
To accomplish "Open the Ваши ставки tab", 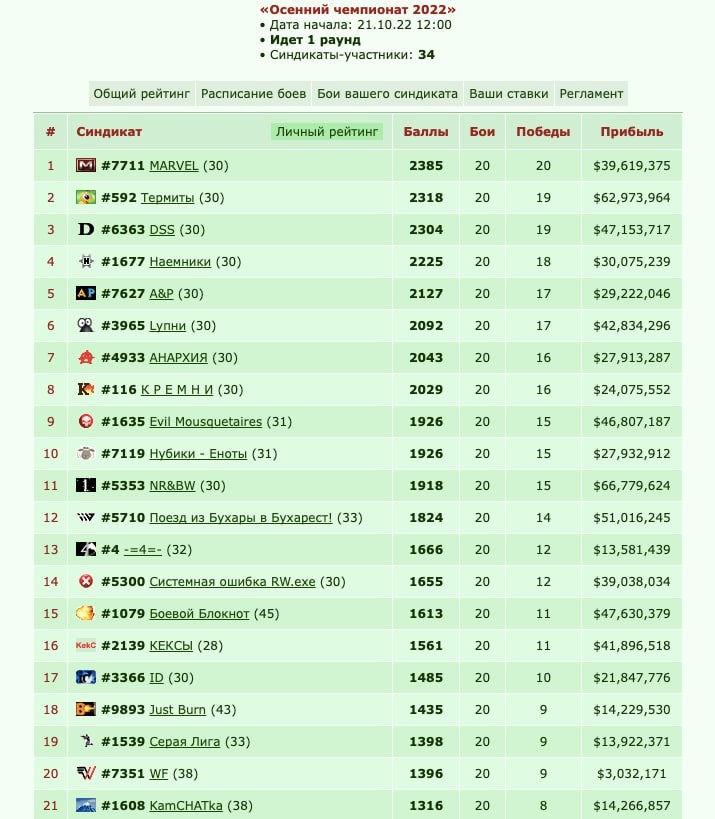I will (509, 93).
